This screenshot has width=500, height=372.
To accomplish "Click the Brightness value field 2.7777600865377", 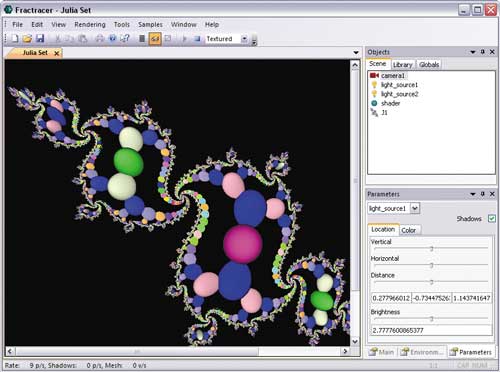I will tap(431, 330).
